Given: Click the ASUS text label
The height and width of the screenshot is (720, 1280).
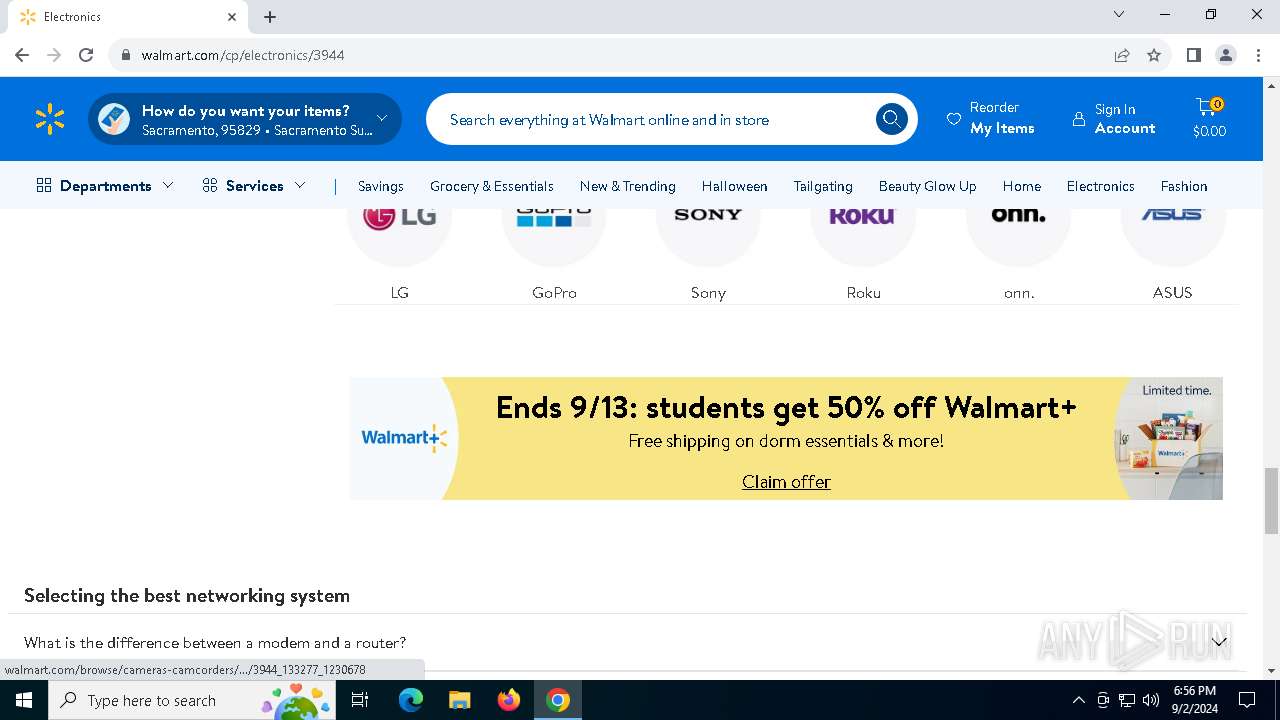Looking at the screenshot, I should click(x=1172, y=293).
